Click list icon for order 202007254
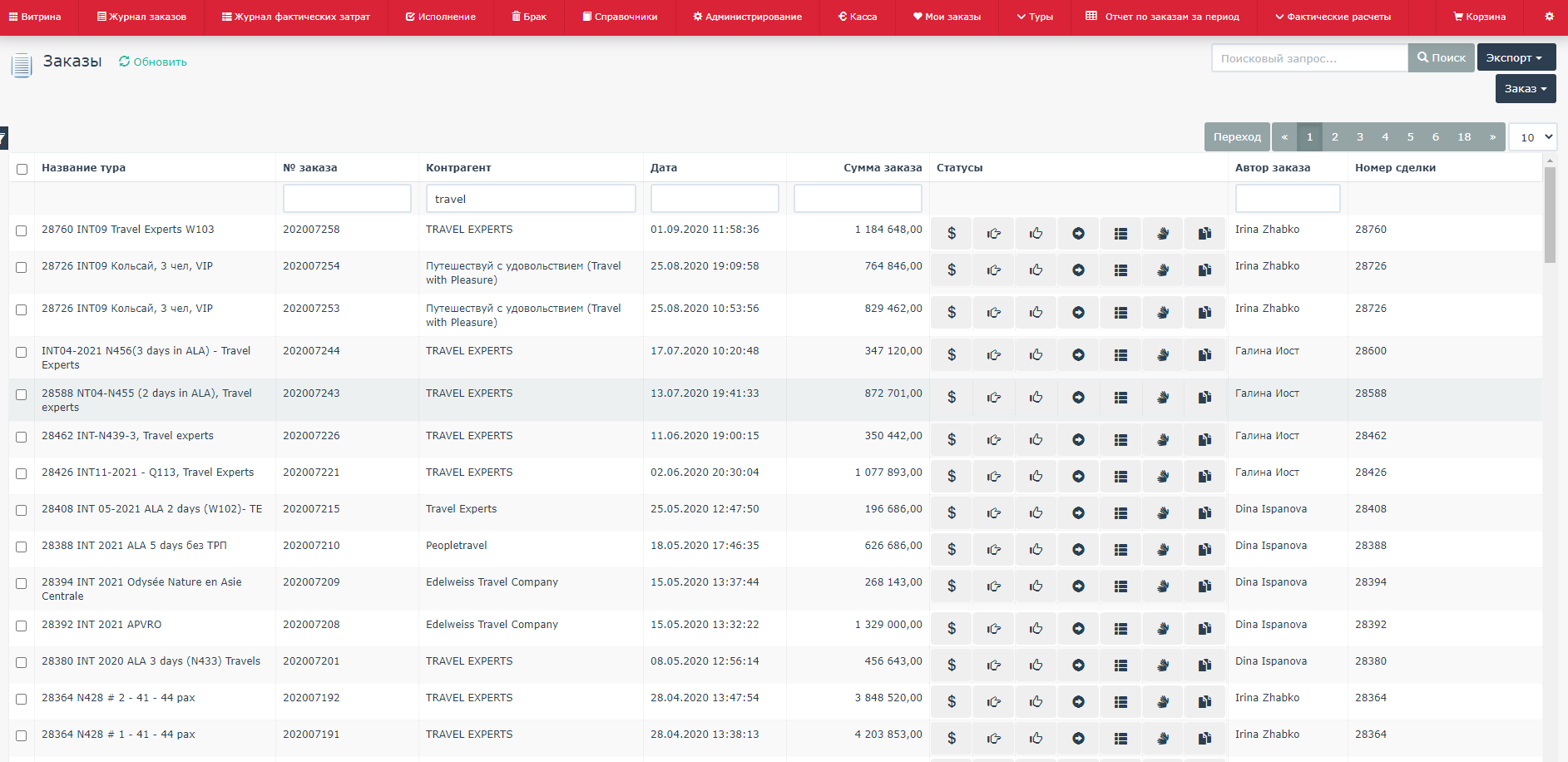Viewport: 1568px width, 762px height. pos(1120,270)
